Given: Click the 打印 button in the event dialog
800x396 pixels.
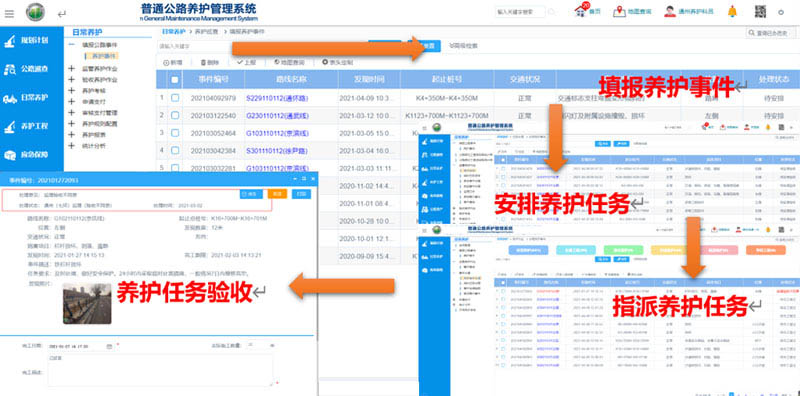Looking at the screenshot, I should 301,194.
